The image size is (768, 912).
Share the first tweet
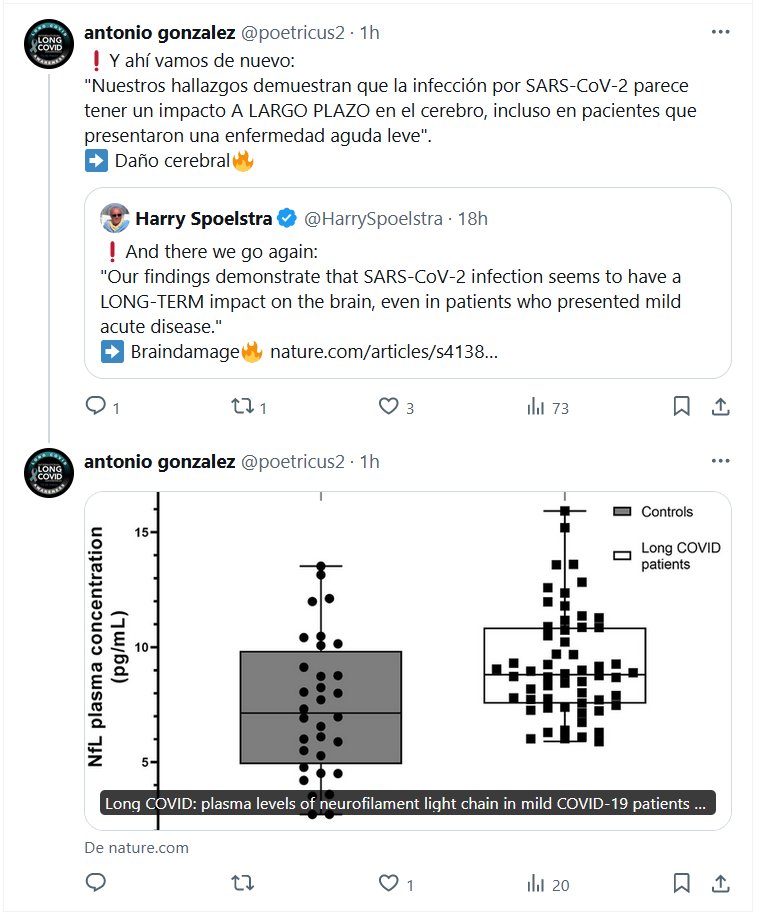point(720,406)
